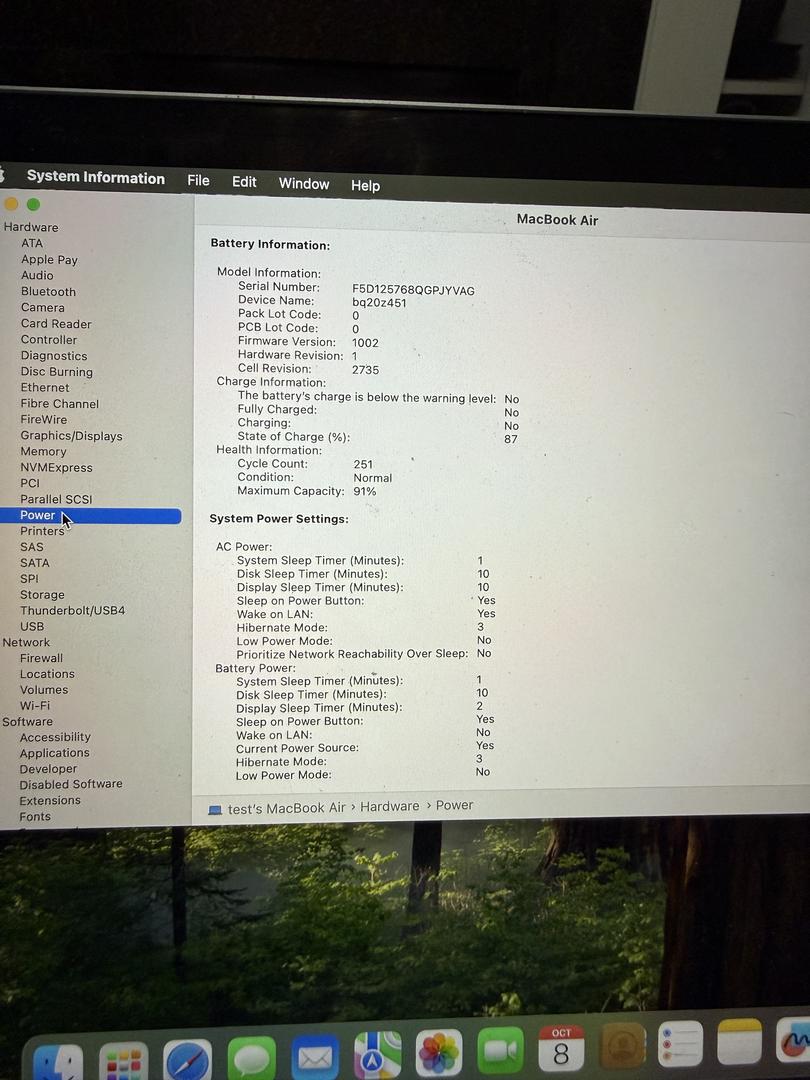Viewport: 810px width, 1080px height.
Task: Open Launchpad from the dock
Action: [x=124, y=1061]
